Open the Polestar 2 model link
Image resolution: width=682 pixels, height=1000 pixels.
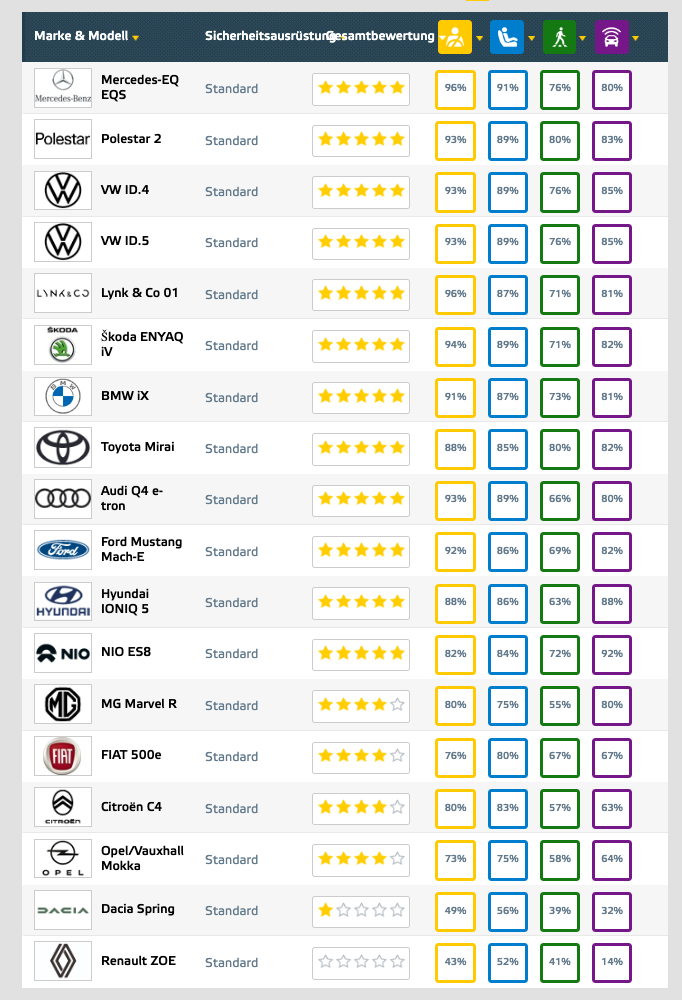[131, 139]
